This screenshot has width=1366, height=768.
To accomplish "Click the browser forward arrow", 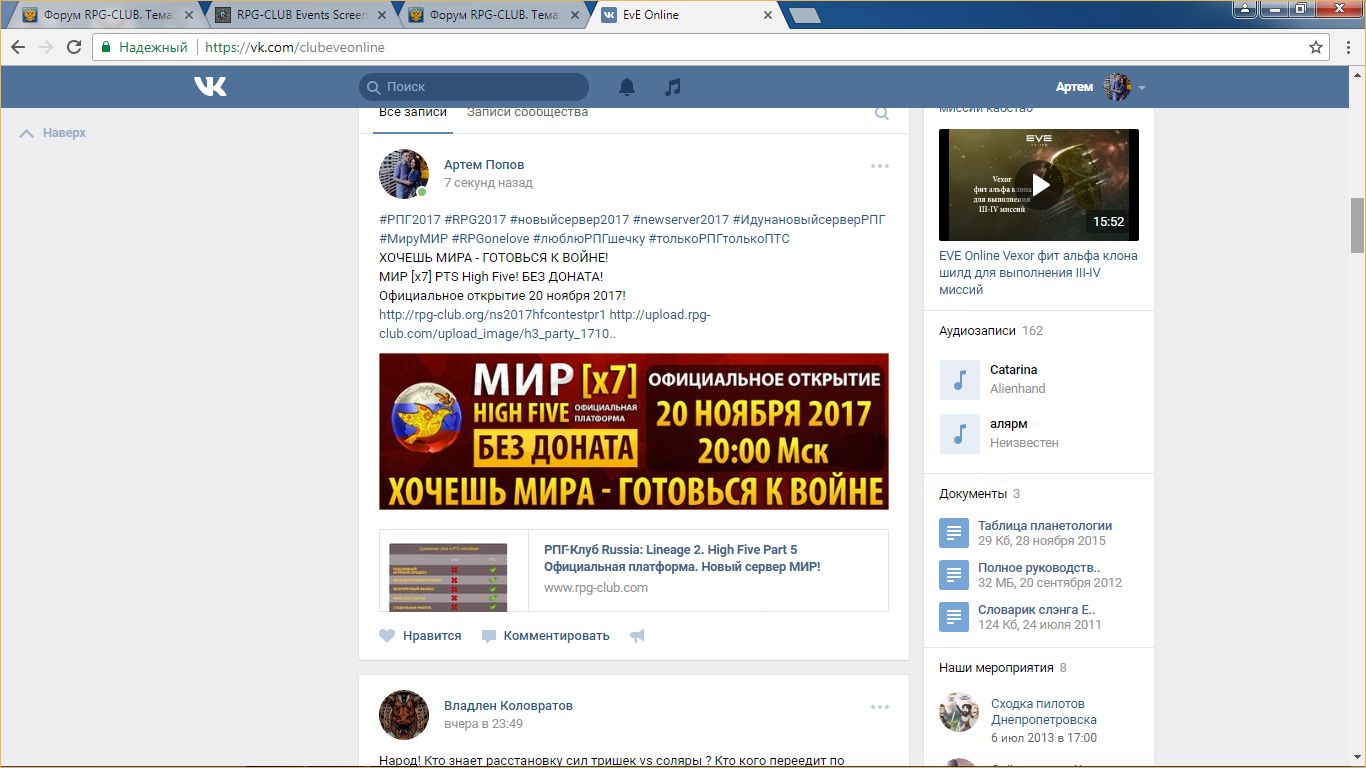I will coord(46,47).
